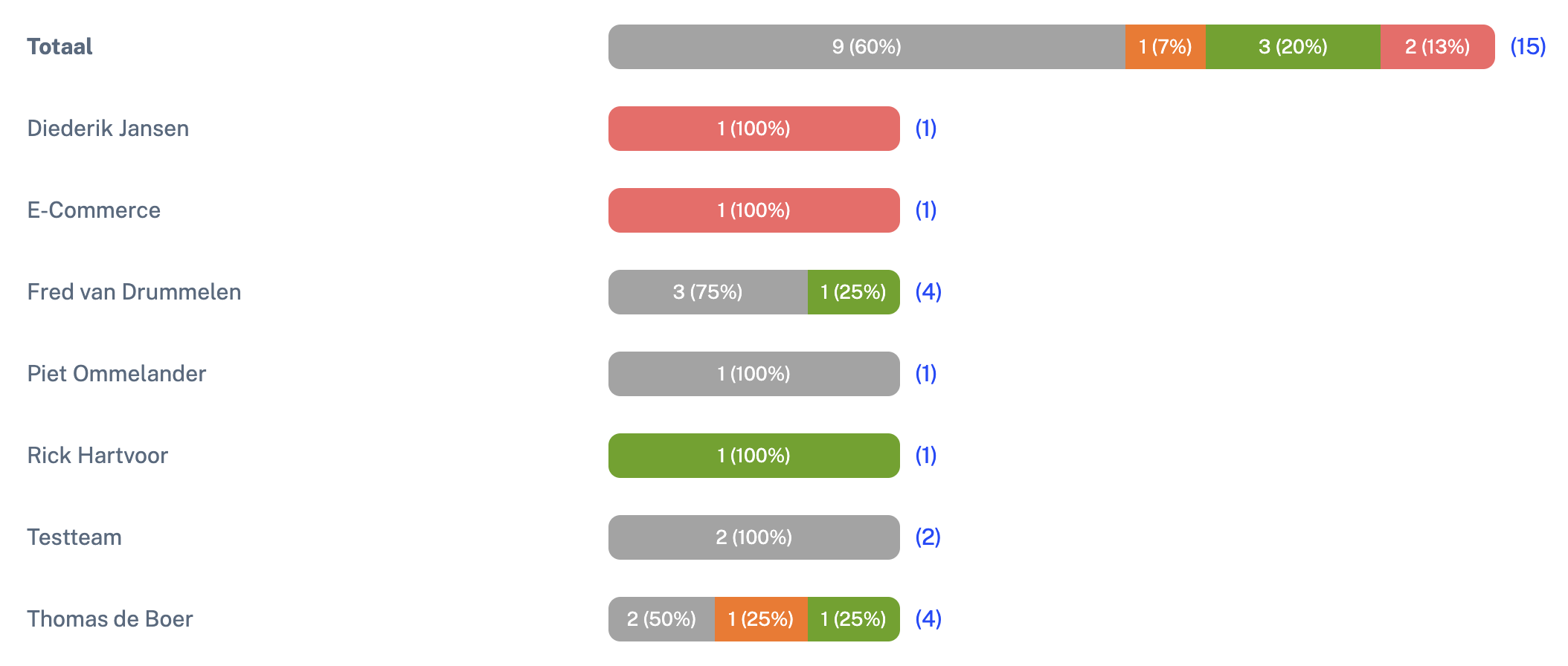Screen dimensions: 1568x666
Task: Click the Diederik Jansen red 1 (100%) bar
Action: click(754, 129)
